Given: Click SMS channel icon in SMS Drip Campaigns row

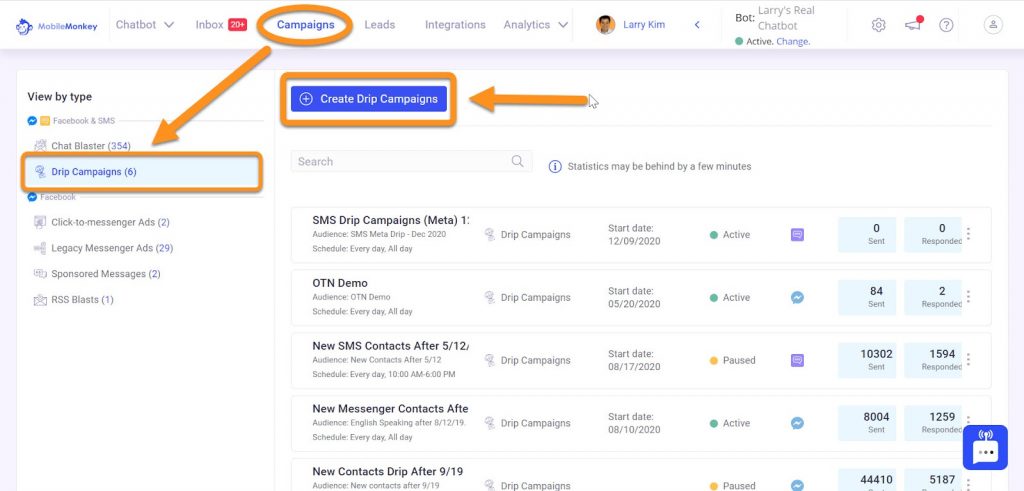Looking at the screenshot, I should click(797, 234).
